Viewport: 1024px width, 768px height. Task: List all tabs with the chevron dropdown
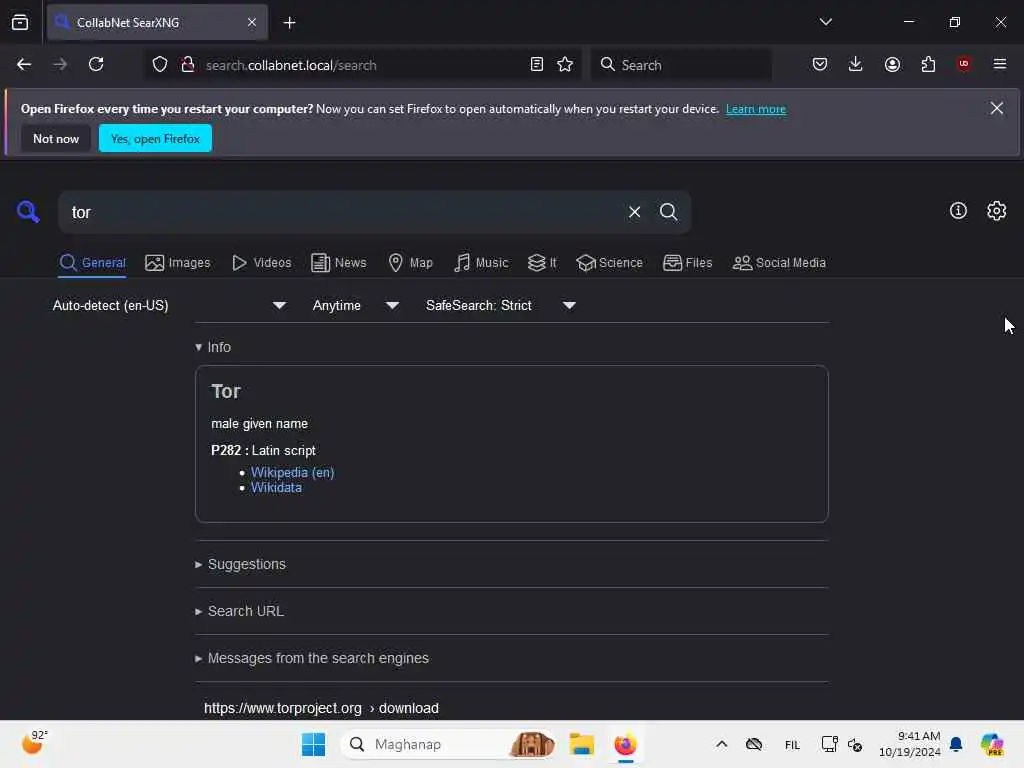click(x=825, y=22)
